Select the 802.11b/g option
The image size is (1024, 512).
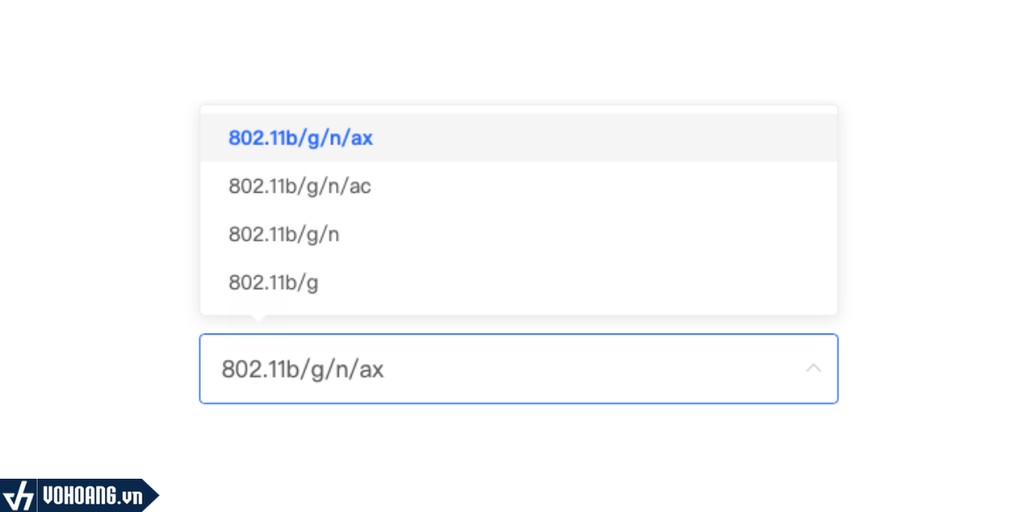point(273,283)
